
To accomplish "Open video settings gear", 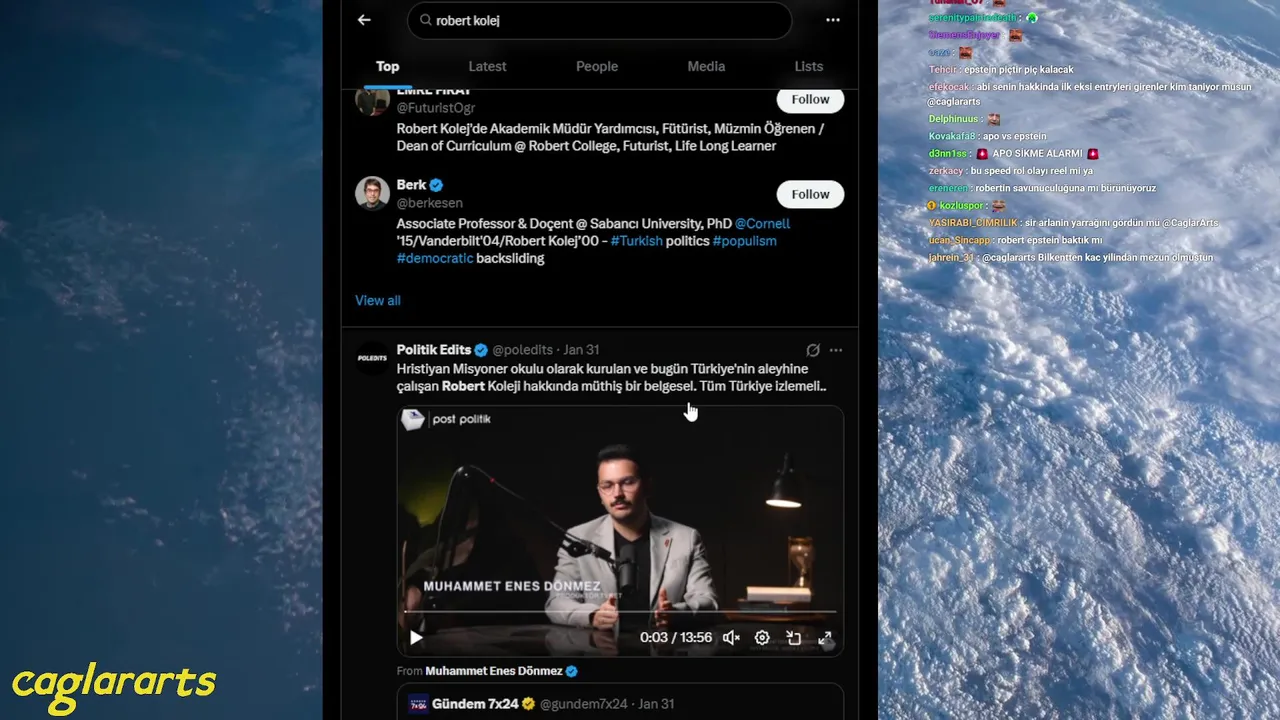I will click(x=762, y=637).
